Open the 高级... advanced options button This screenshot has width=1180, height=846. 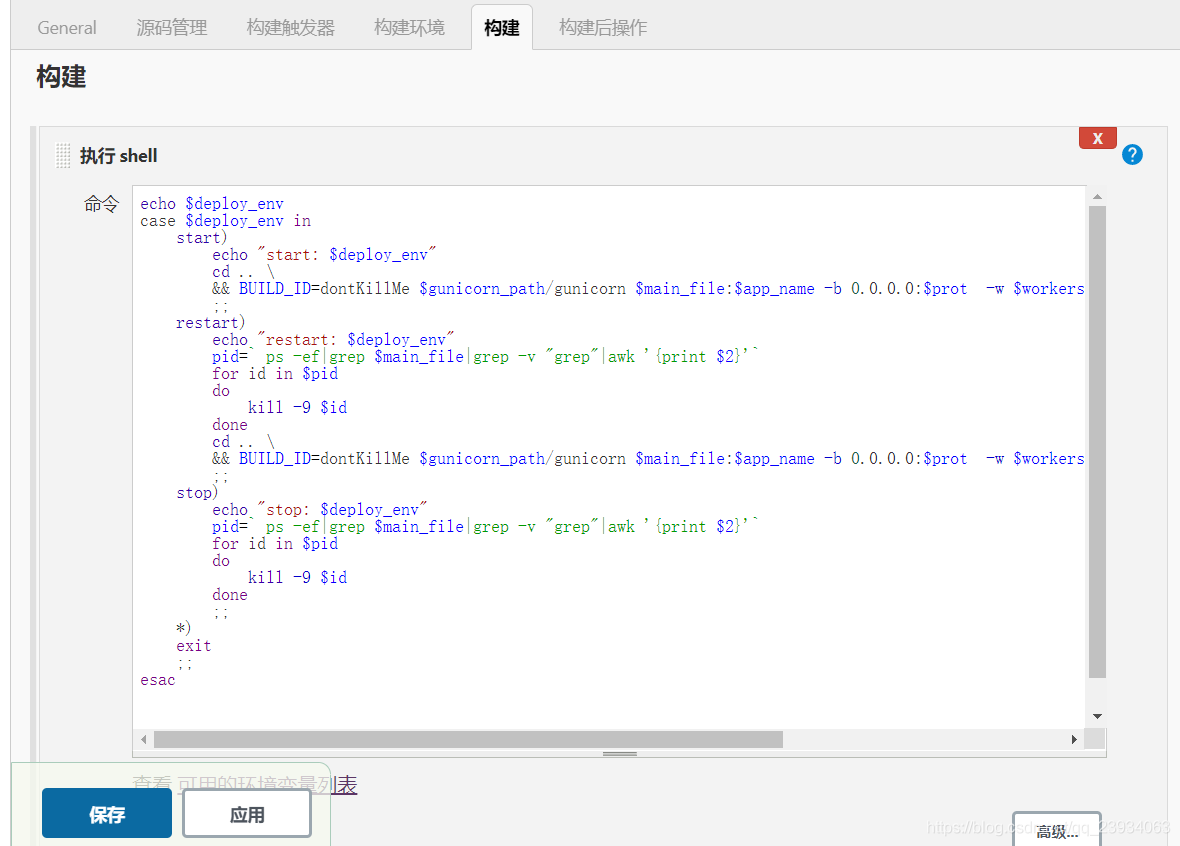pos(1057,830)
